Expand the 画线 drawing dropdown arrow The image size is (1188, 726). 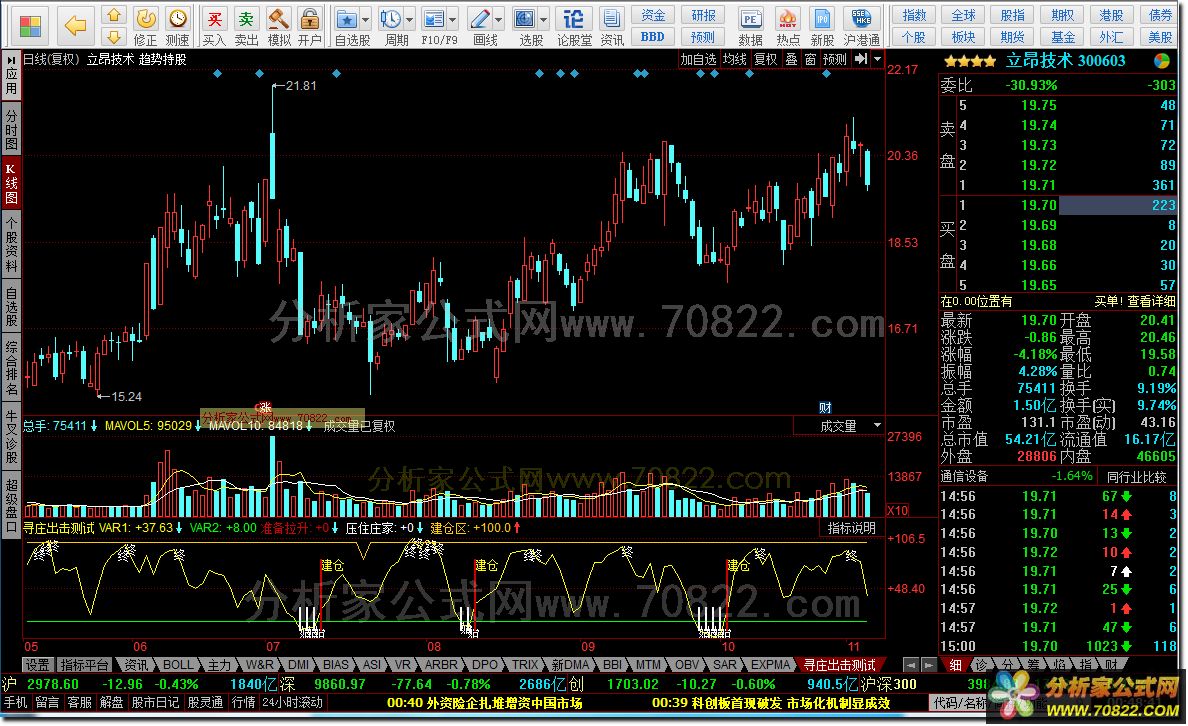pyautogui.click(x=499, y=19)
